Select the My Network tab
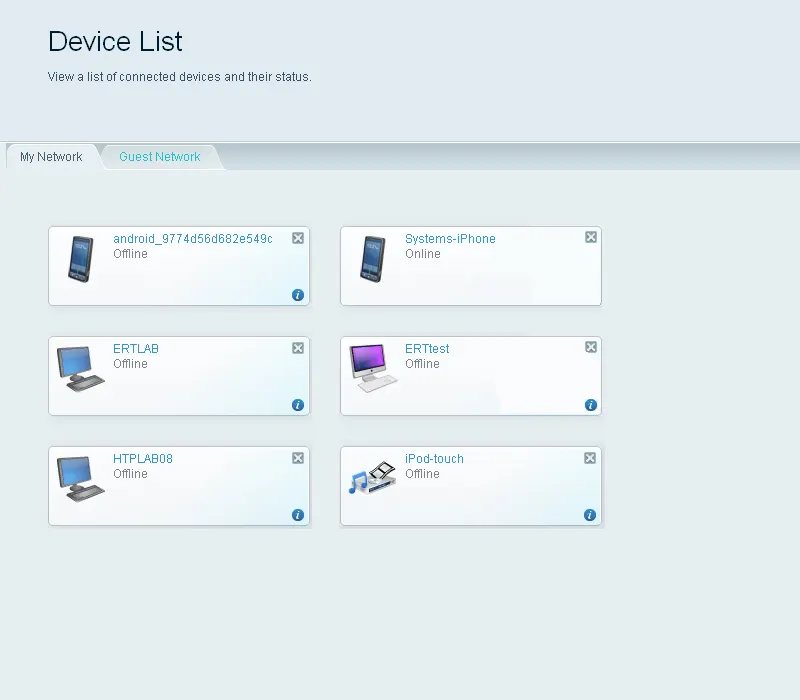Image resolution: width=800 pixels, height=700 pixels. (x=51, y=157)
